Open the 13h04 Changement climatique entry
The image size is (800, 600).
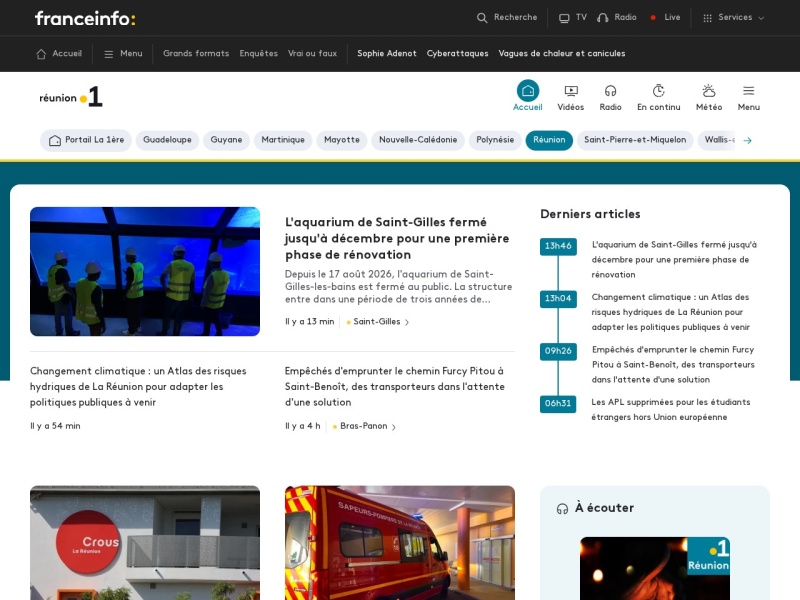(670, 312)
